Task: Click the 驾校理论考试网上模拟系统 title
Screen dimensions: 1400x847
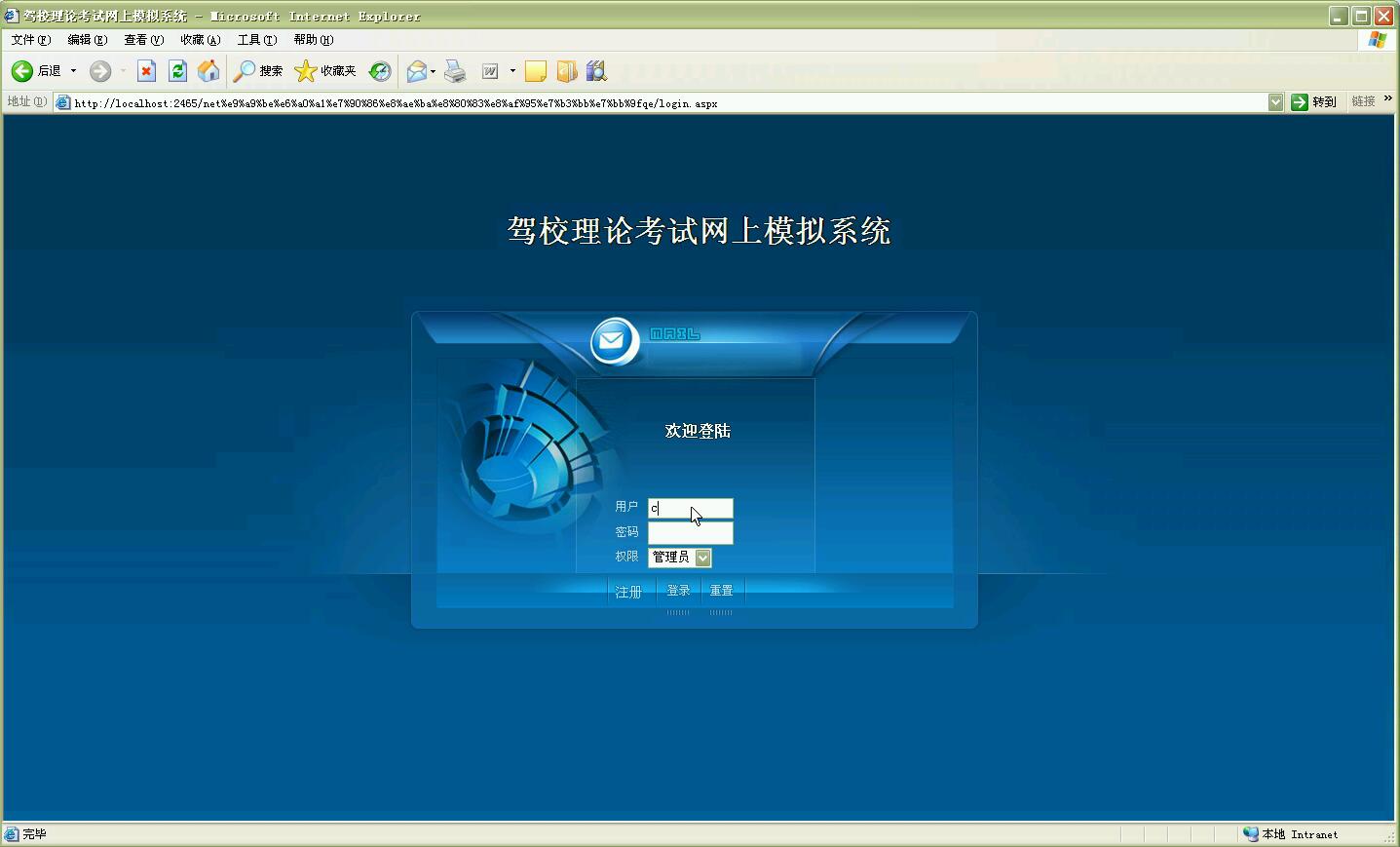Action: pos(699,231)
